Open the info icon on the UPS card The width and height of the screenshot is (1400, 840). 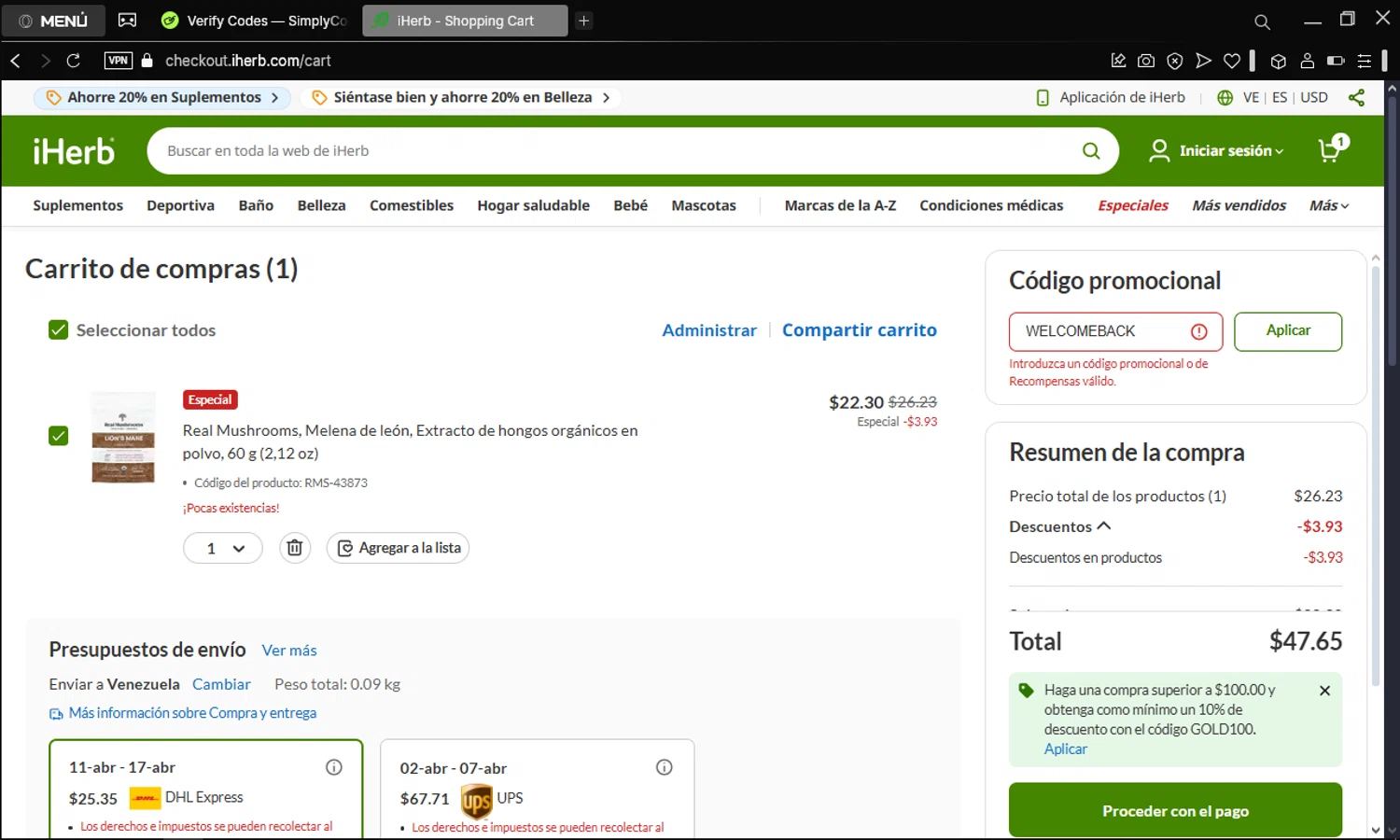point(665,767)
